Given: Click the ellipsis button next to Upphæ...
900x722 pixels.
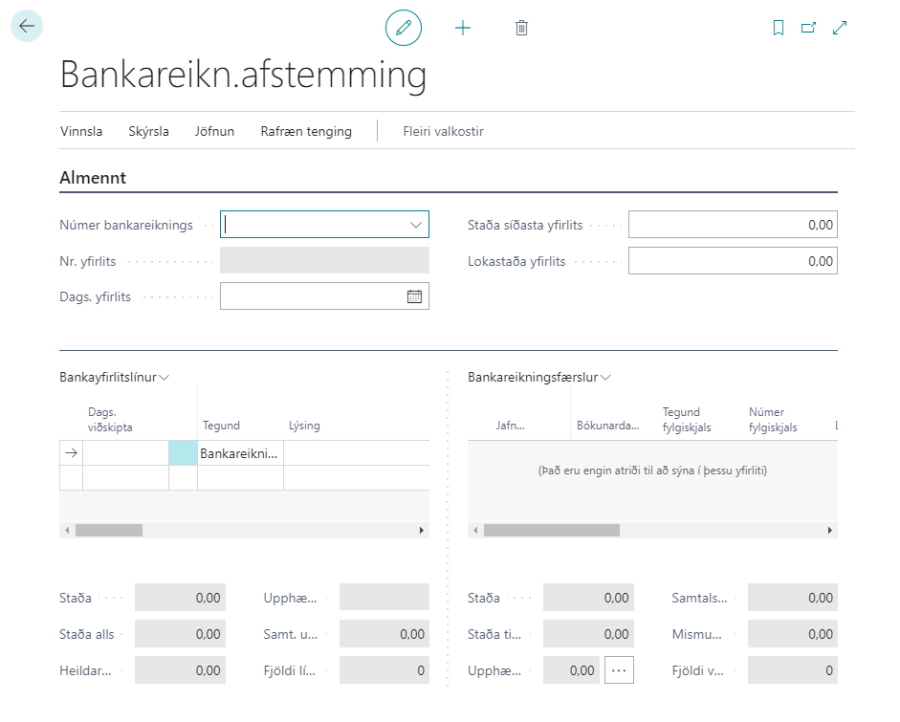Looking at the screenshot, I should point(619,671).
